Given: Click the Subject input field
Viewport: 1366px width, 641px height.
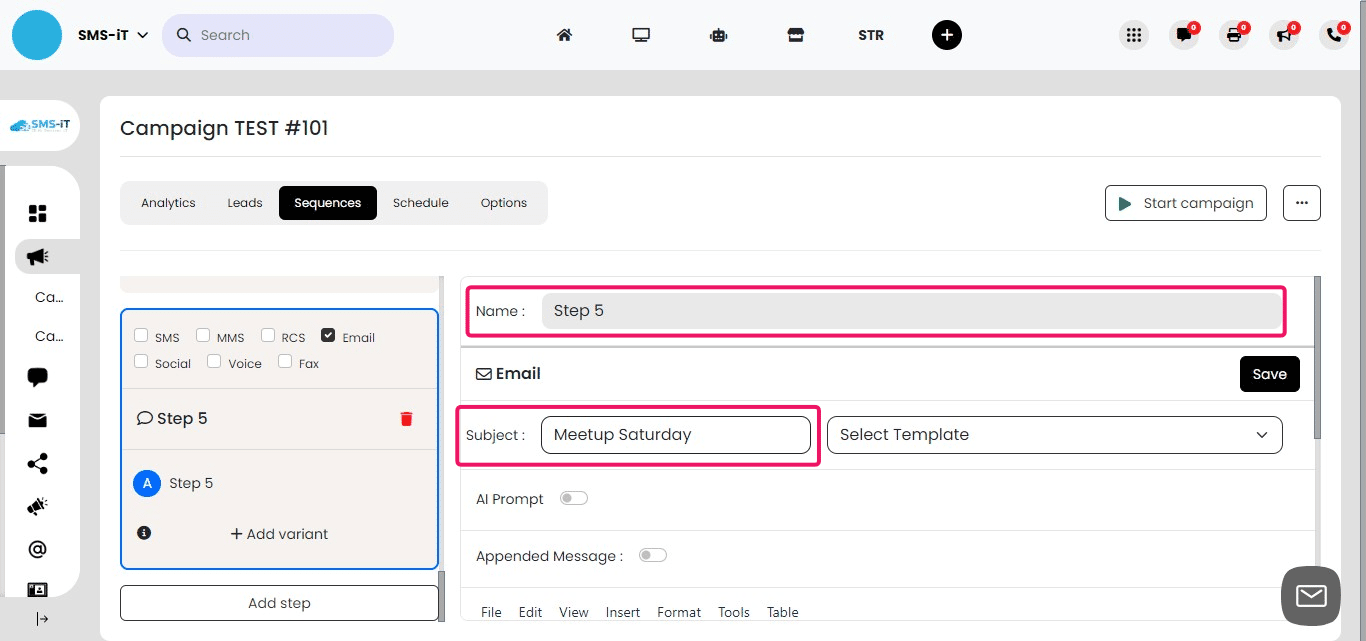Looking at the screenshot, I should pyautogui.click(x=675, y=434).
